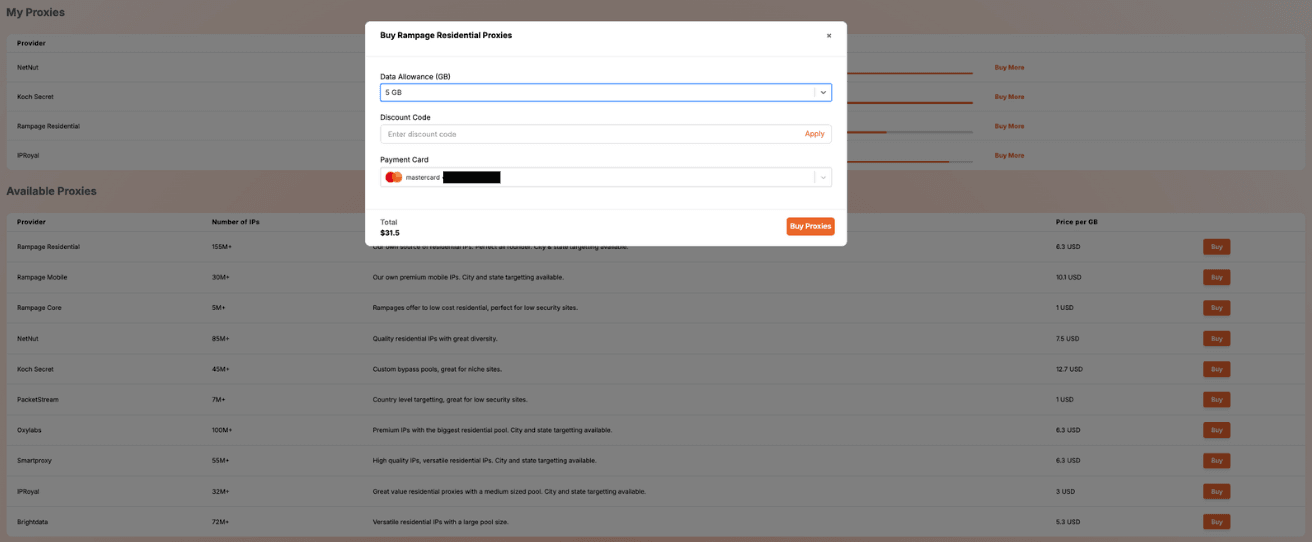
Task: Click the Price per GB column header
Action: pyautogui.click(x=1078, y=221)
